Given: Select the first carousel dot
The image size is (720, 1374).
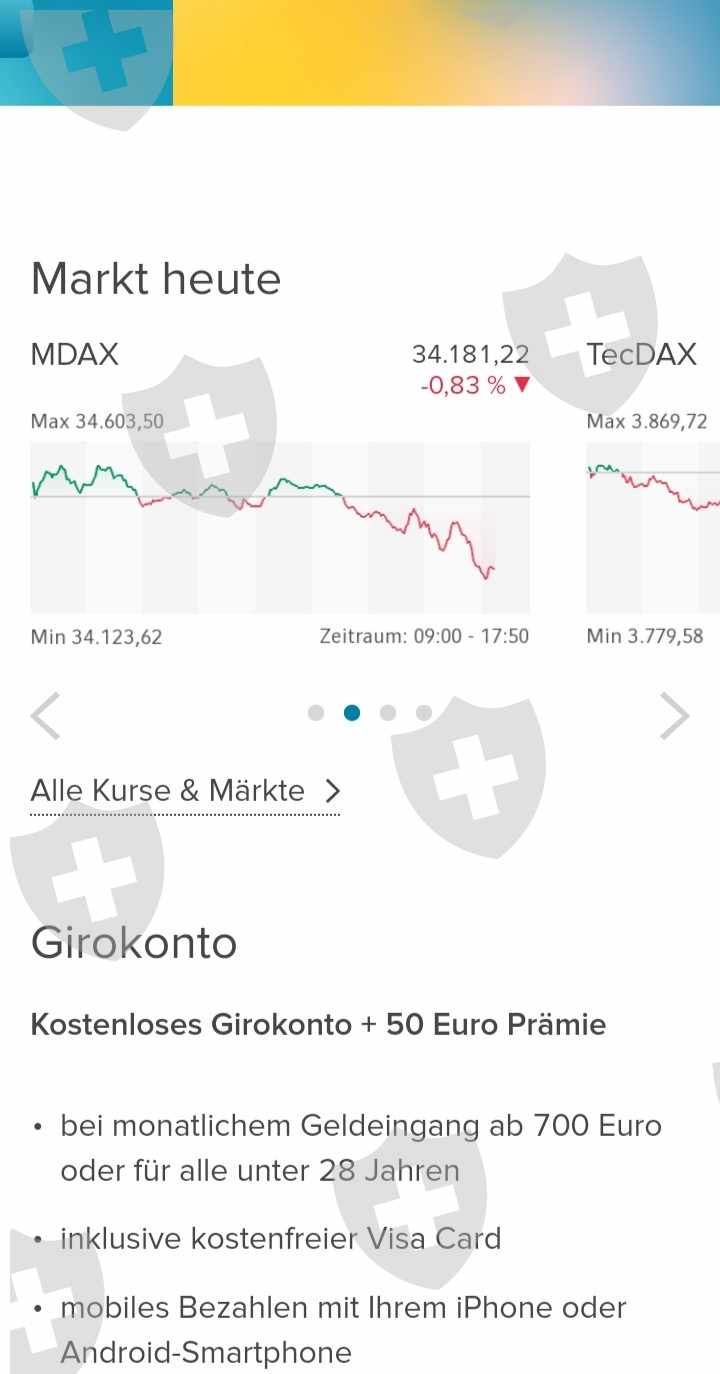Looking at the screenshot, I should coord(316,713).
